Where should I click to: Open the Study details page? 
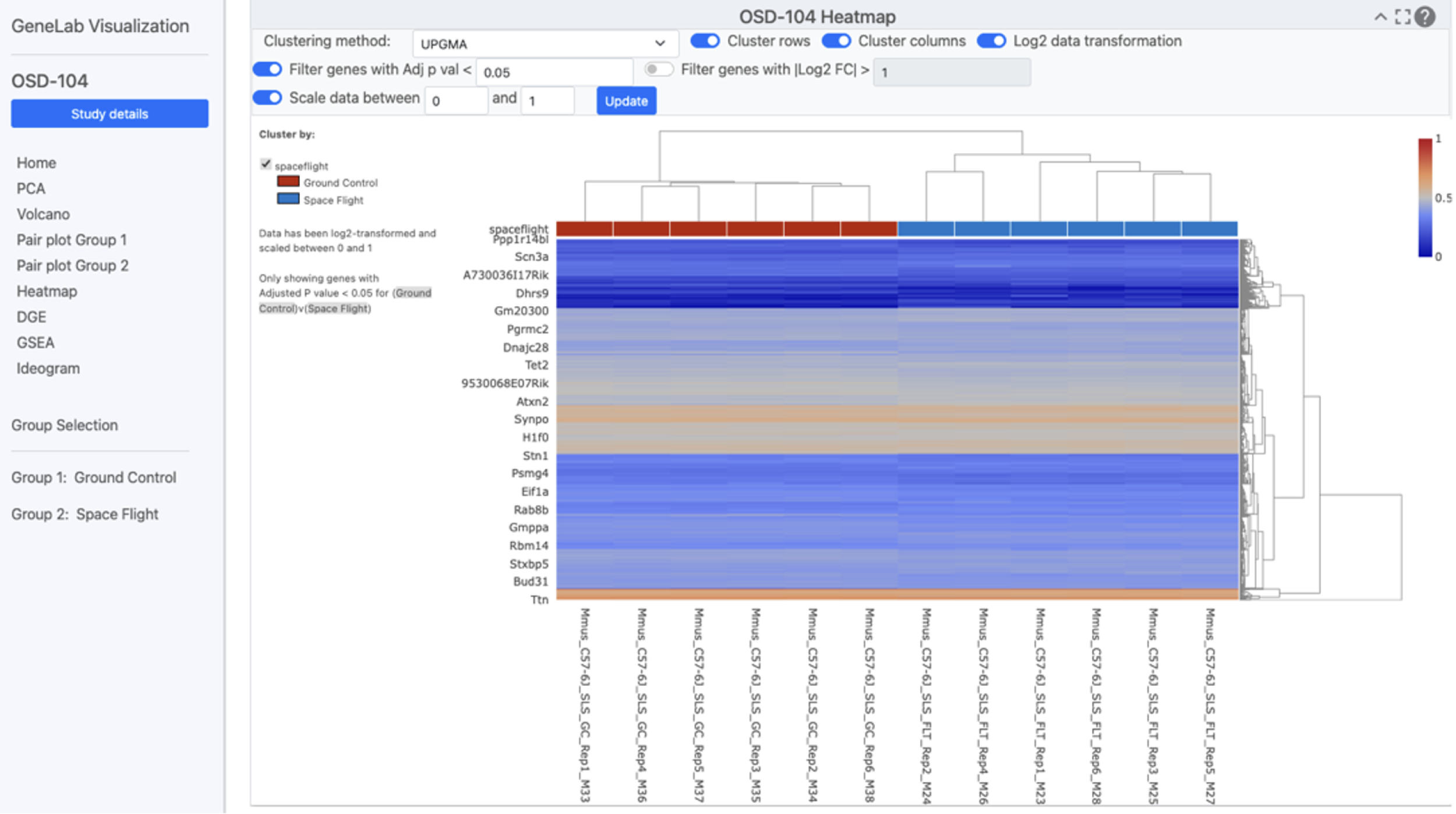coord(109,114)
